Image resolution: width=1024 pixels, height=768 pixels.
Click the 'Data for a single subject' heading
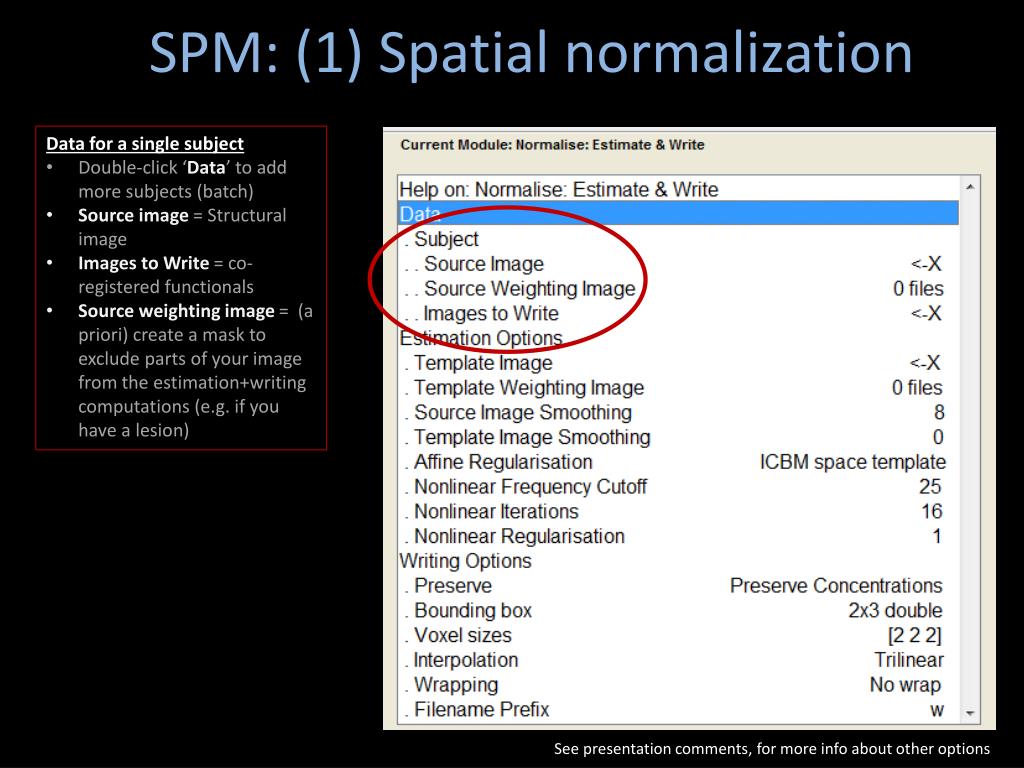point(145,144)
